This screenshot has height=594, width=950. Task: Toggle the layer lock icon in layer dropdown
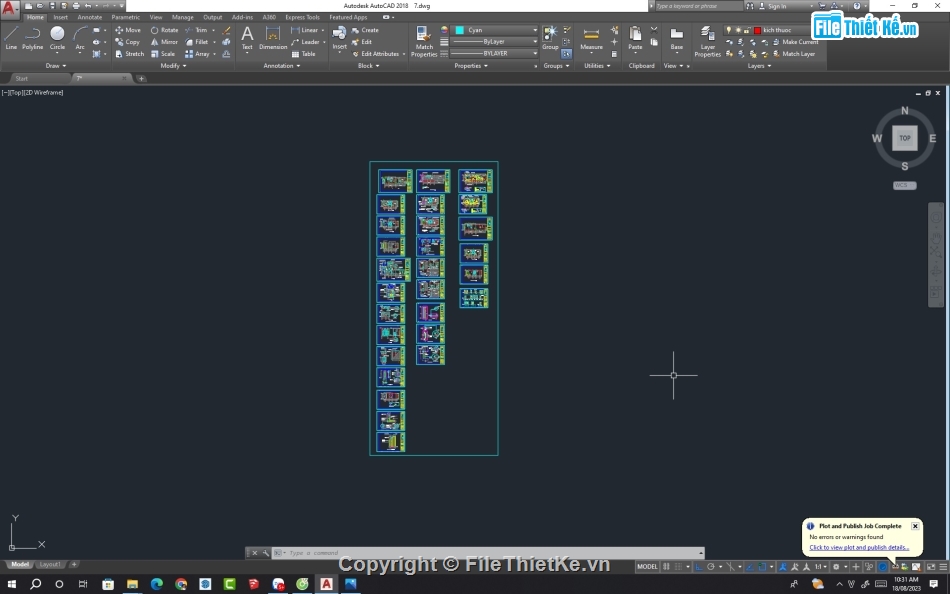coord(748,30)
